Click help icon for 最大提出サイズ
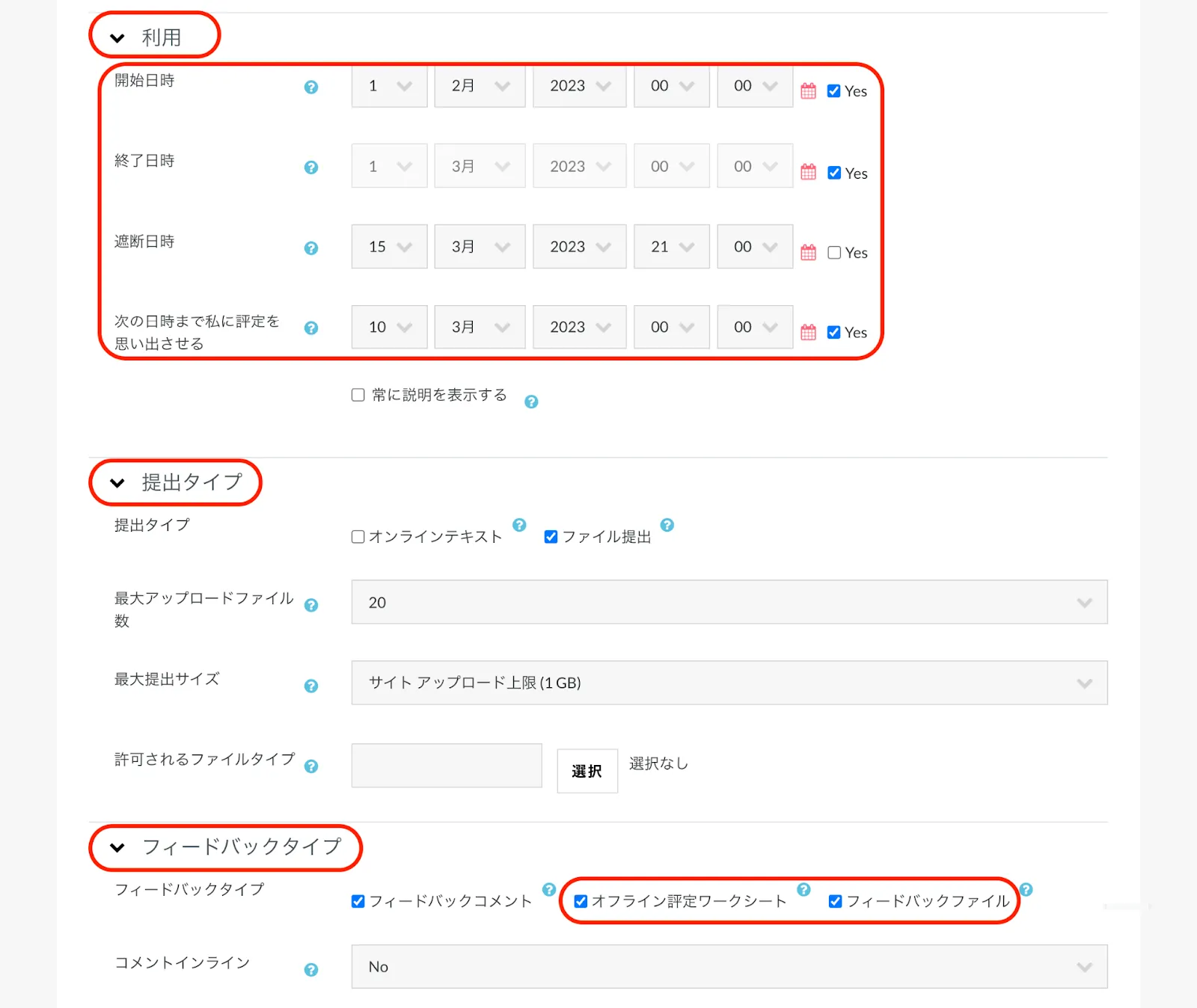This screenshot has height=1008, width=1197. pos(311,686)
